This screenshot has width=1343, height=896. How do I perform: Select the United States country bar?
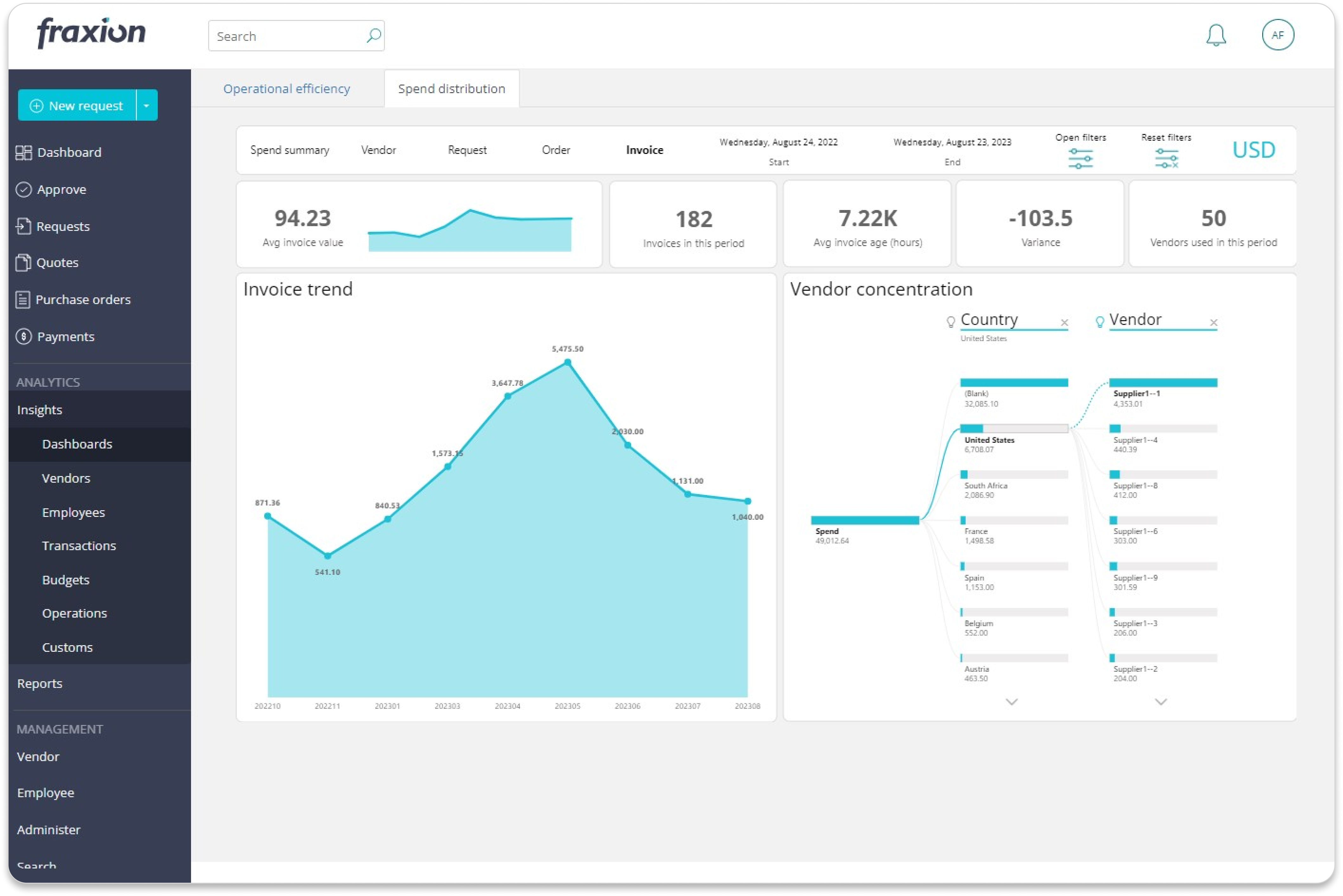click(1014, 429)
